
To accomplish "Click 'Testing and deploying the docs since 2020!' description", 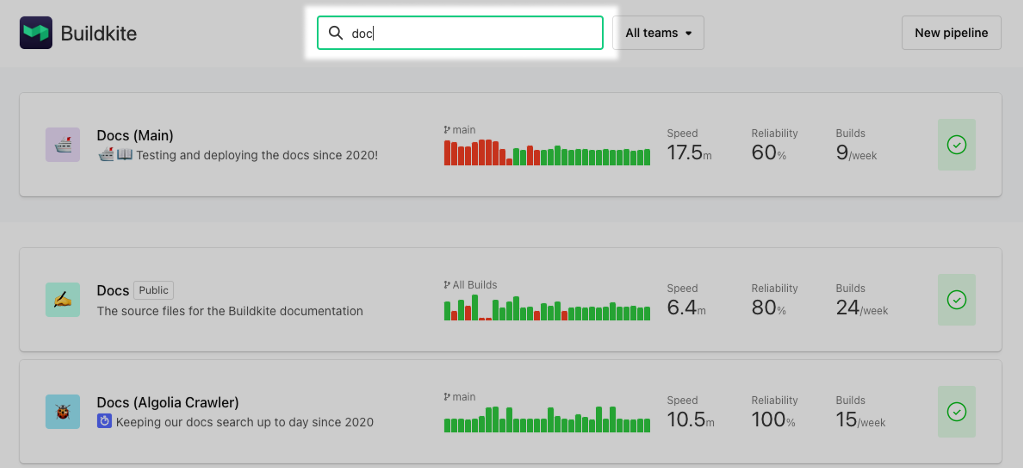I will (x=256, y=156).
